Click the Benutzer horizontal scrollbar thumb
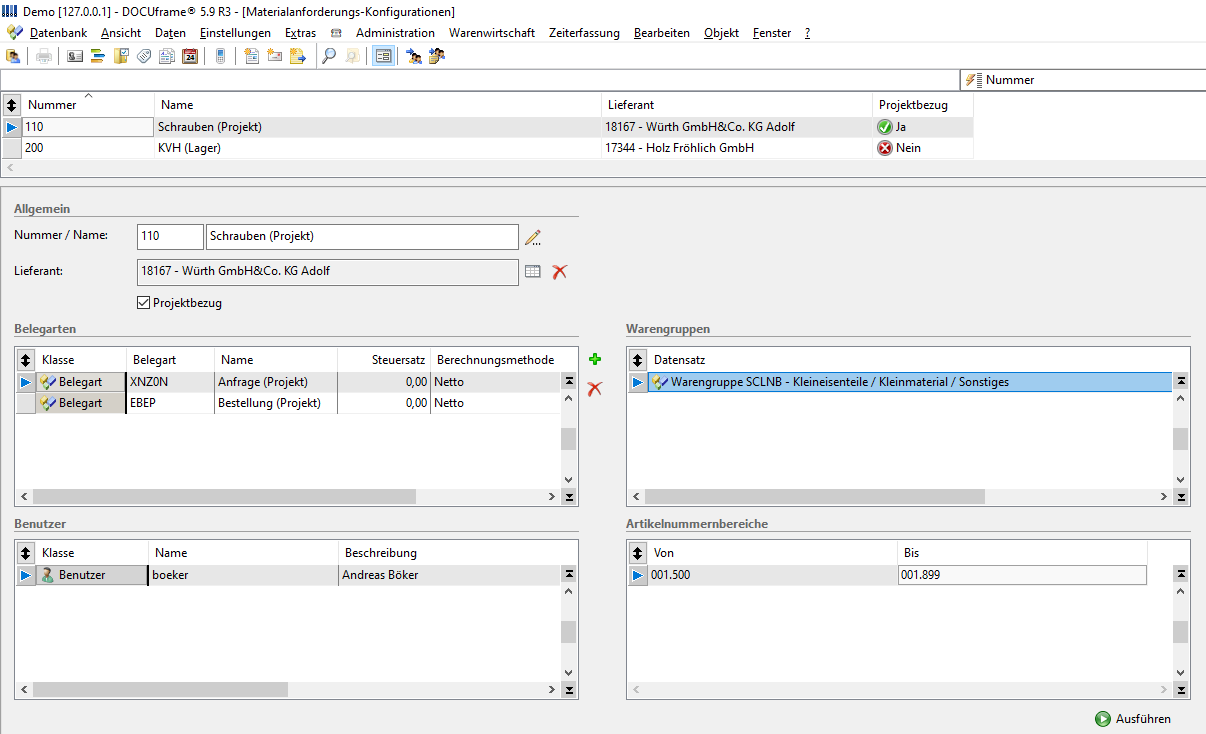Screen dimensions: 1206x734 [x=160, y=690]
